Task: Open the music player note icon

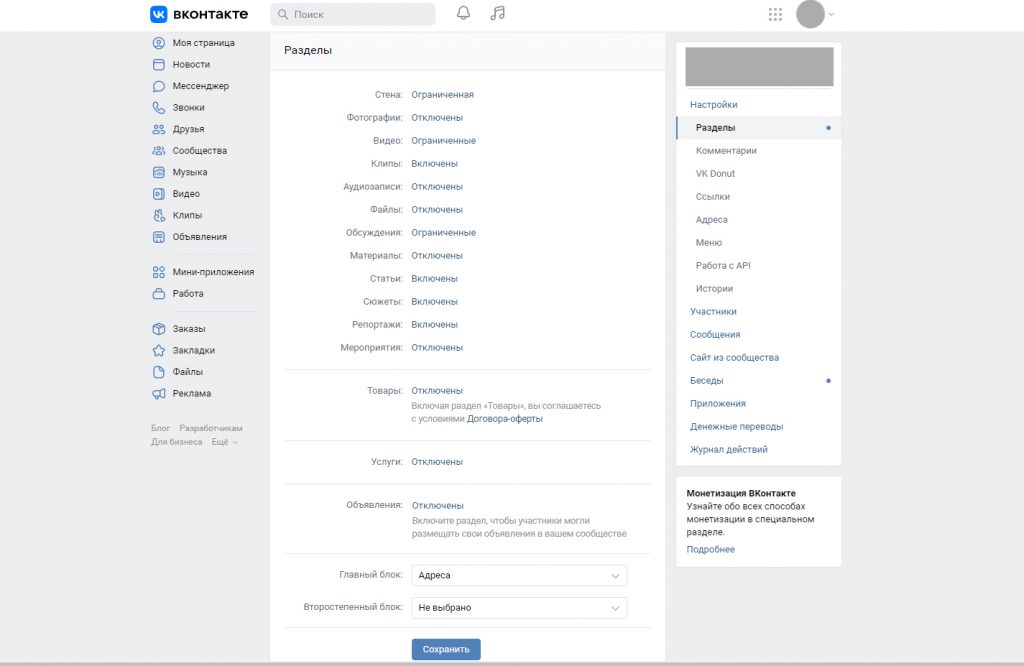Action: (498, 13)
